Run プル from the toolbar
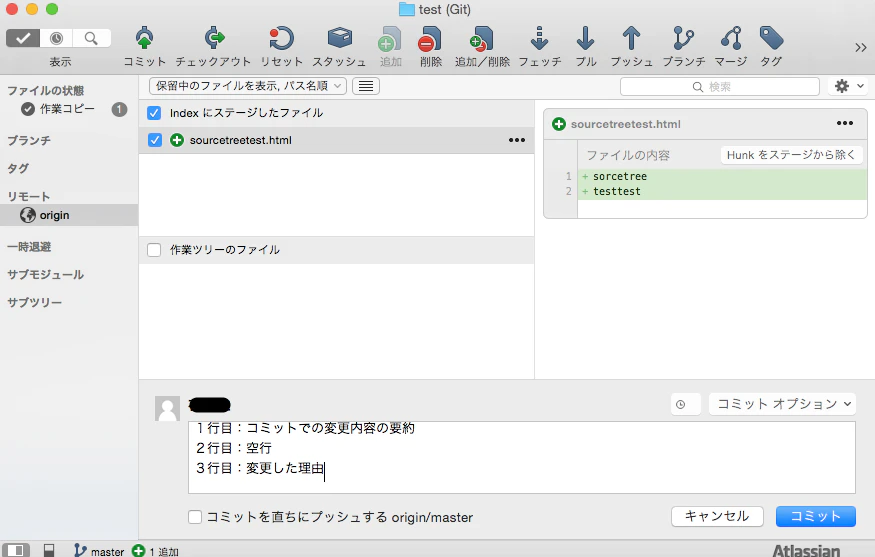Screen dimensions: 875x557 click(x=585, y=38)
